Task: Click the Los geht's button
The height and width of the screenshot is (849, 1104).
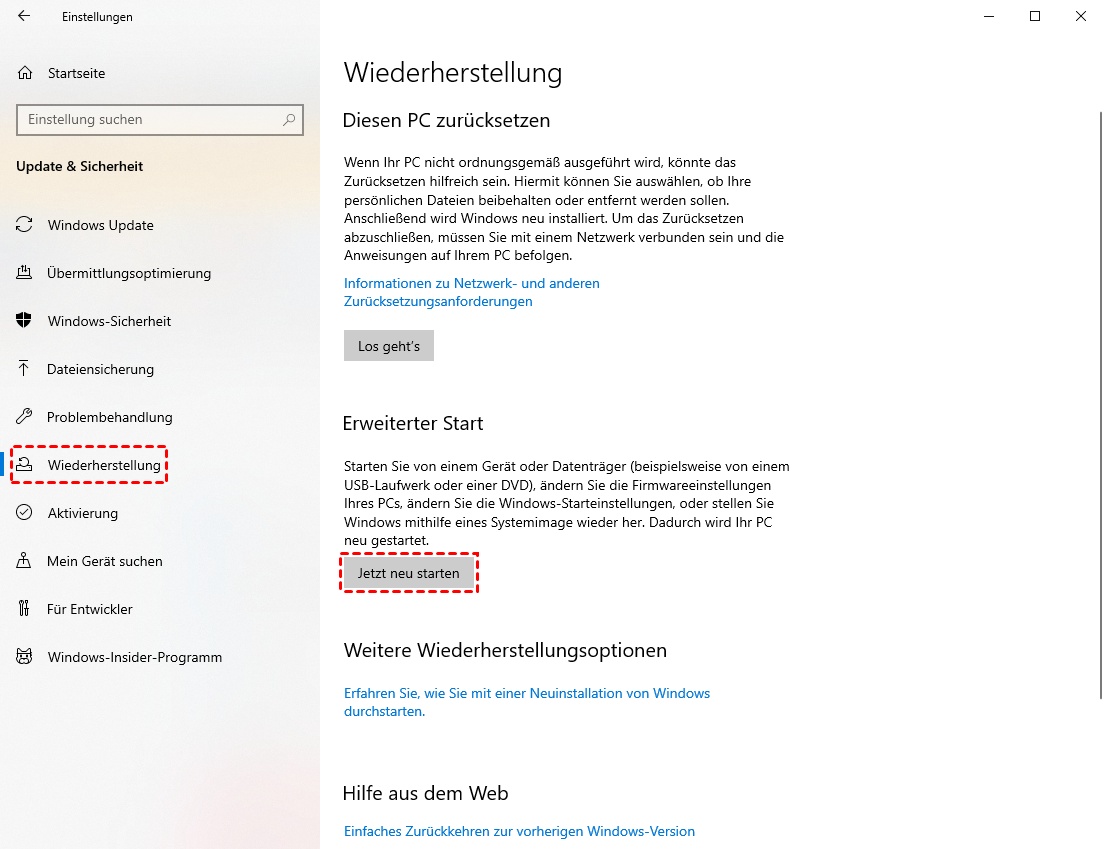Action: pyautogui.click(x=389, y=346)
